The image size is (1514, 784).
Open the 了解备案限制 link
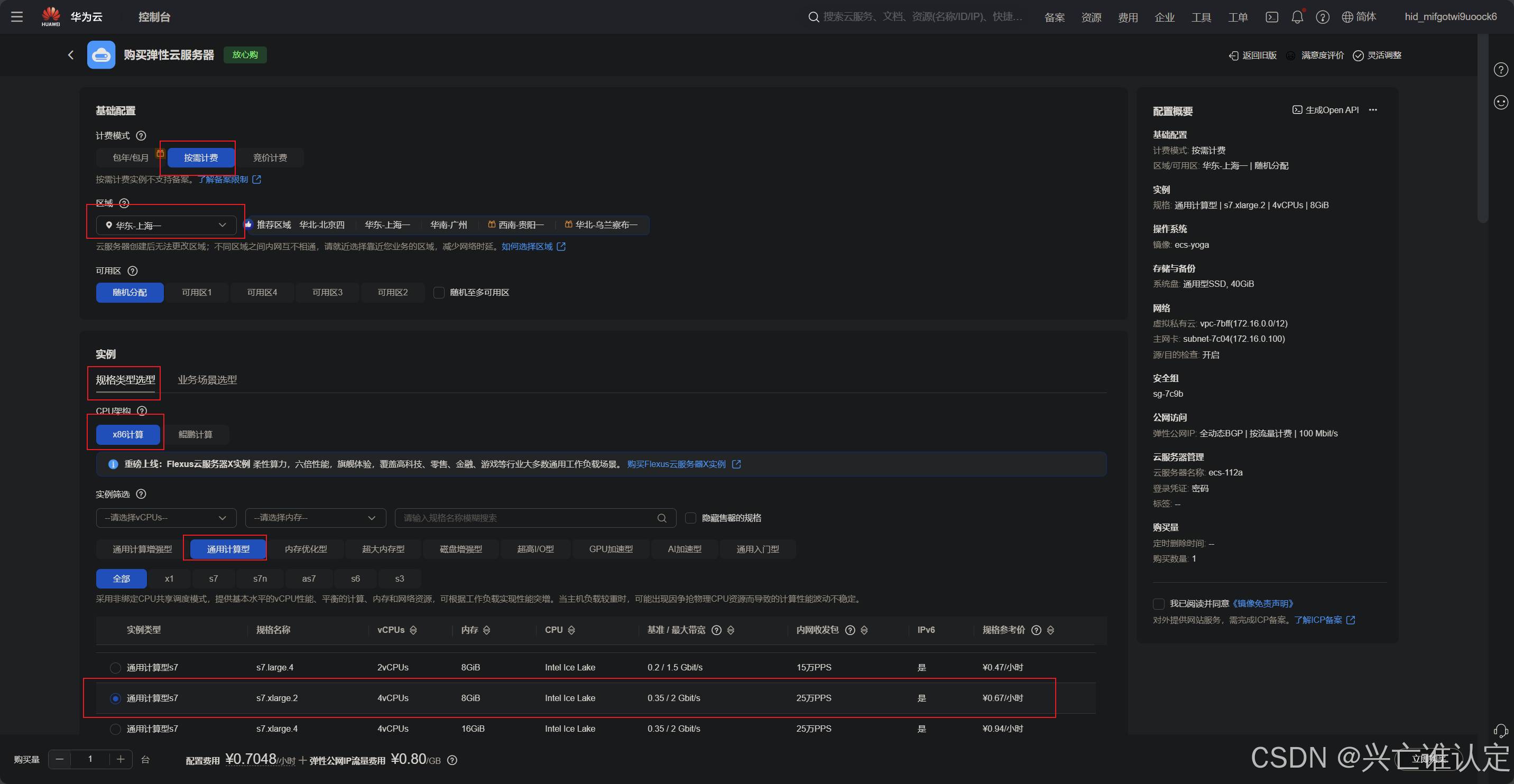[x=229, y=180]
